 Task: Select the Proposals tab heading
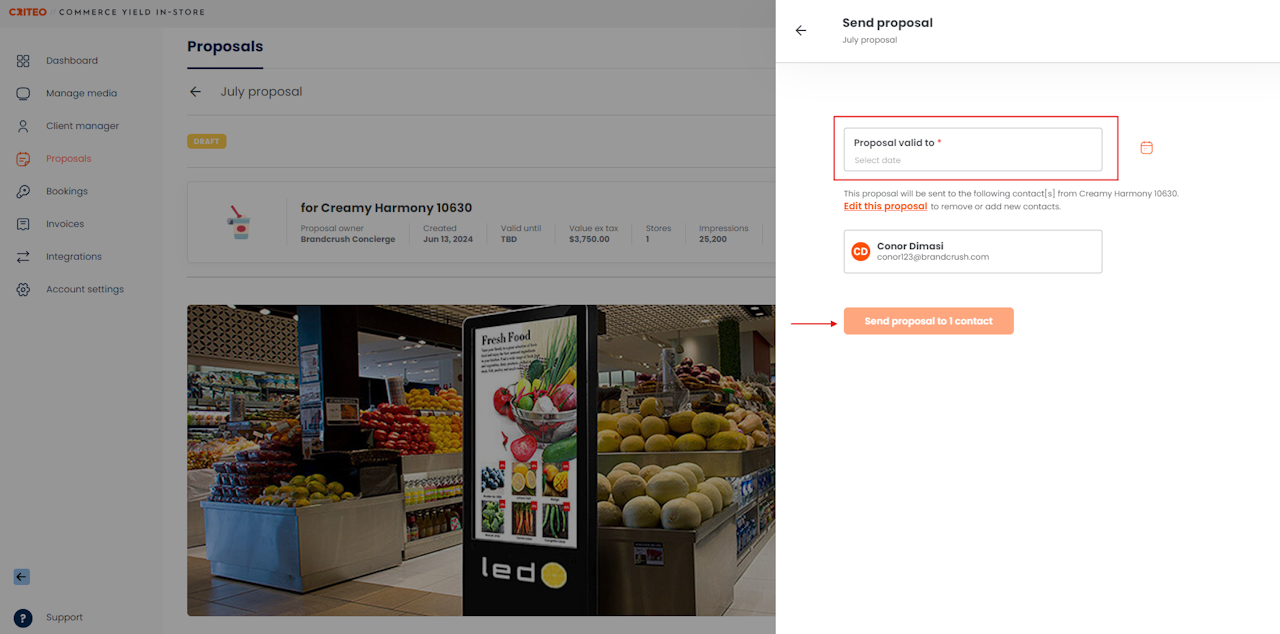tap(225, 47)
